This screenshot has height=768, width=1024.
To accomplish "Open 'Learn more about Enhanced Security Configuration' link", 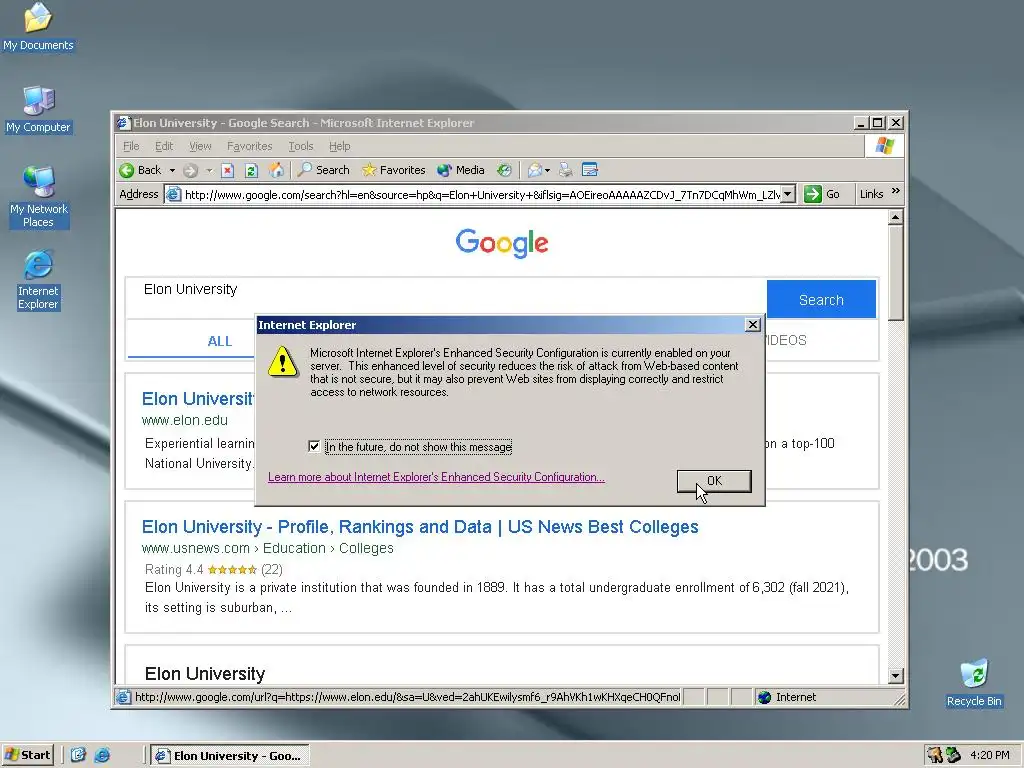I will (x=436, y=477).
